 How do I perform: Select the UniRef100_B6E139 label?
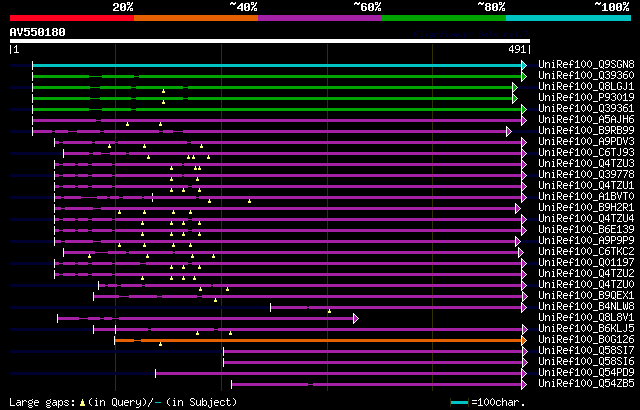coord(586,230)
